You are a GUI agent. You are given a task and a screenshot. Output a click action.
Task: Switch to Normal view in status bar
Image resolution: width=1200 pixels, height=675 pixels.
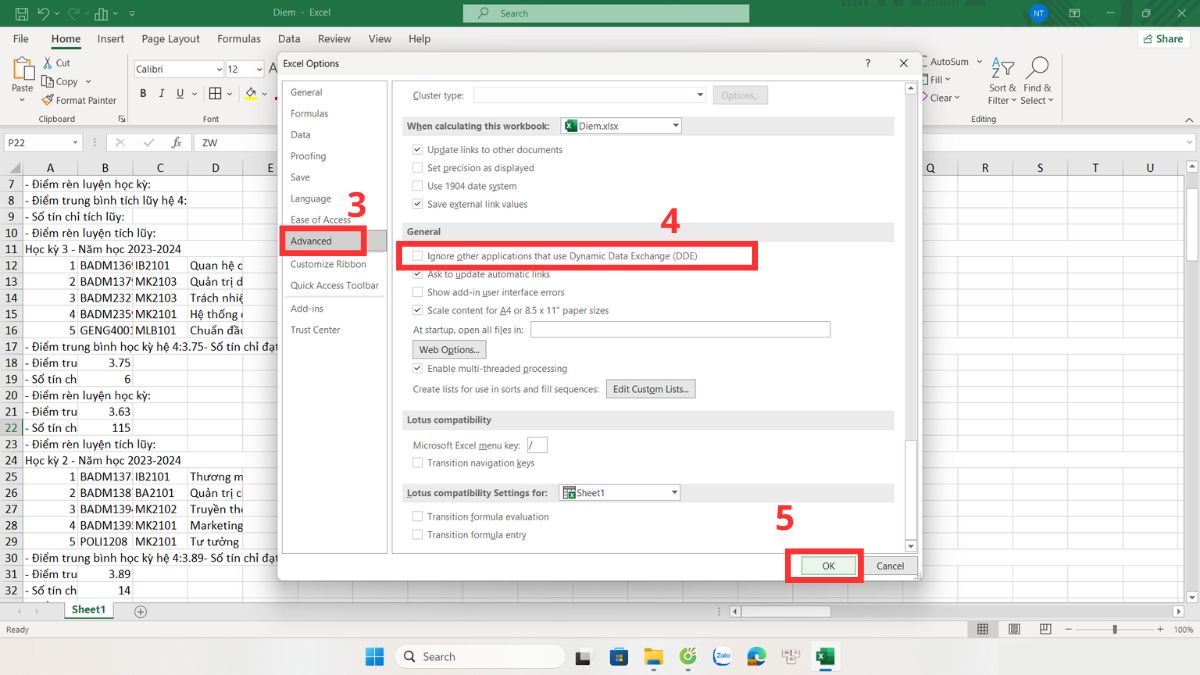pyautogui.click(x=983, y=630)
